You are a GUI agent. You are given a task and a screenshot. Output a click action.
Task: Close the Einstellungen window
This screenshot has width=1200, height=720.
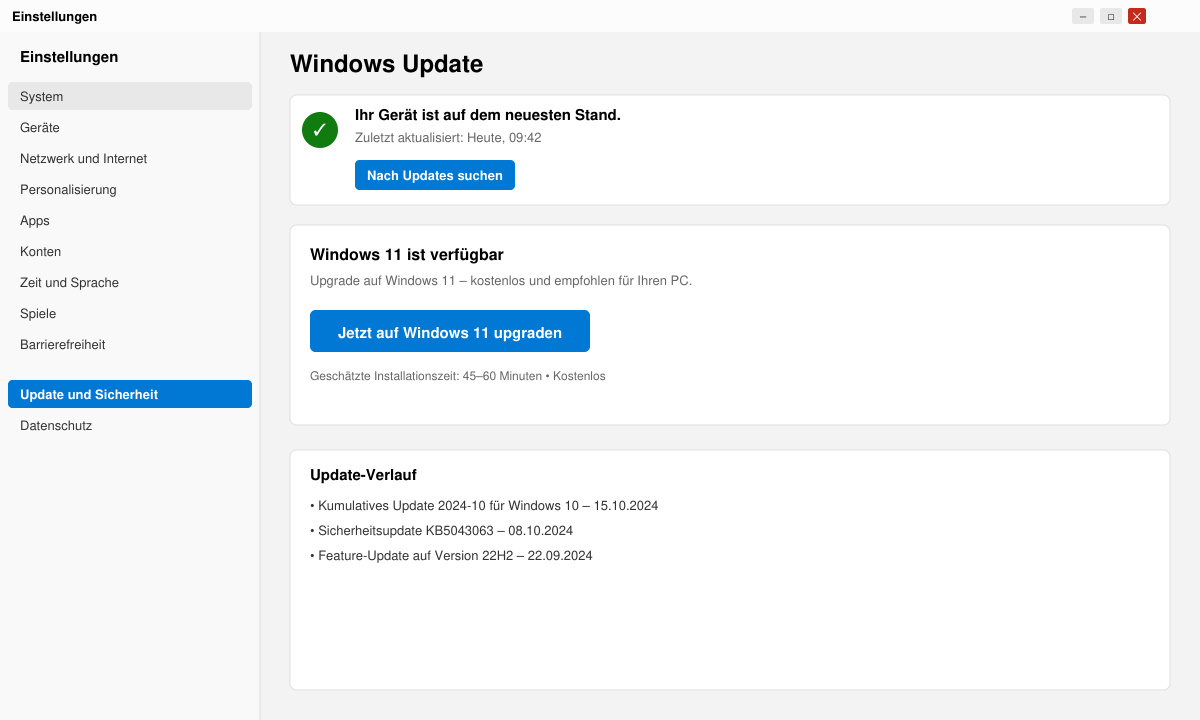pyautogui.click(x=1137, y=16)
